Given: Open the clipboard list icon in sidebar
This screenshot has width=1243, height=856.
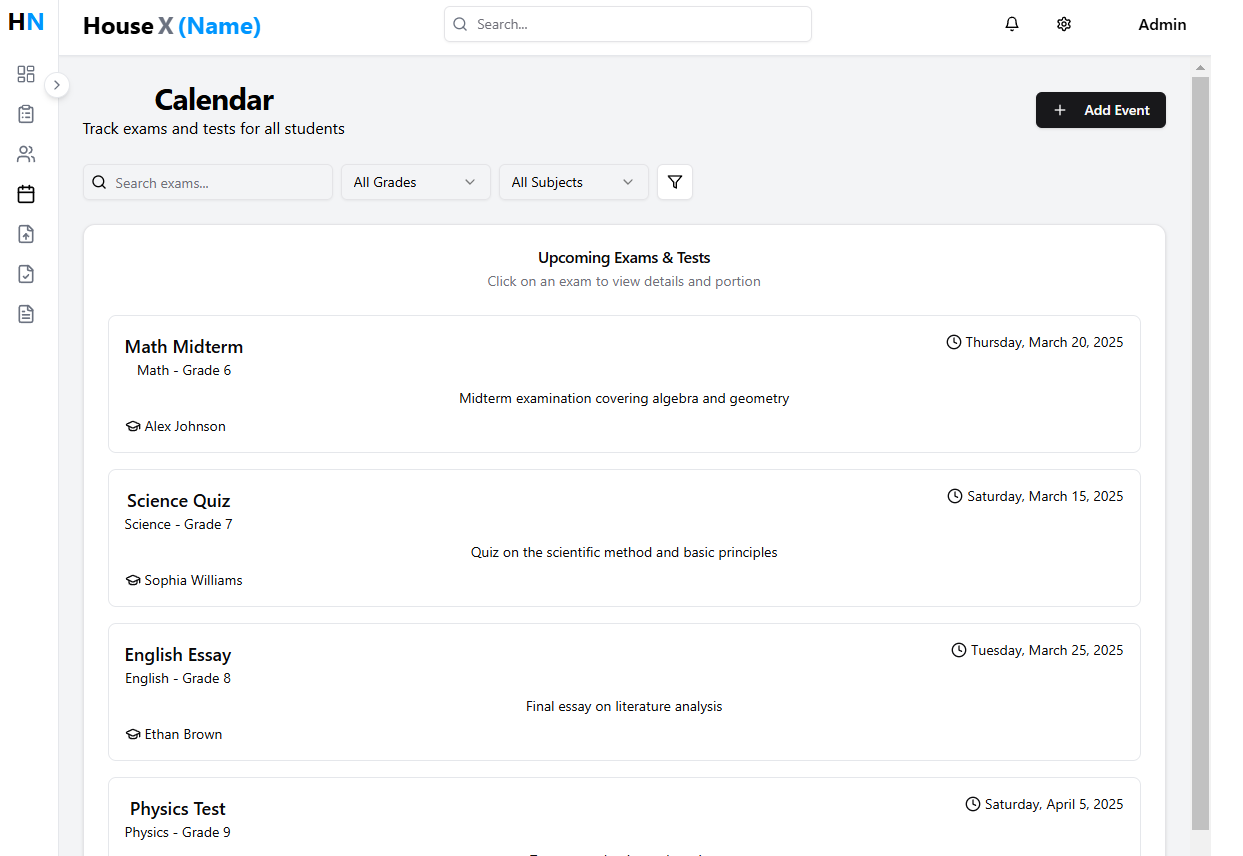Looking at the screenshot, I should (x=26, y=114).
